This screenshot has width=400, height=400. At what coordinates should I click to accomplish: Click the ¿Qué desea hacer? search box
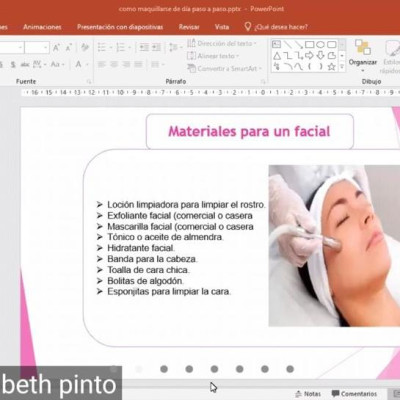coord(276,27)
